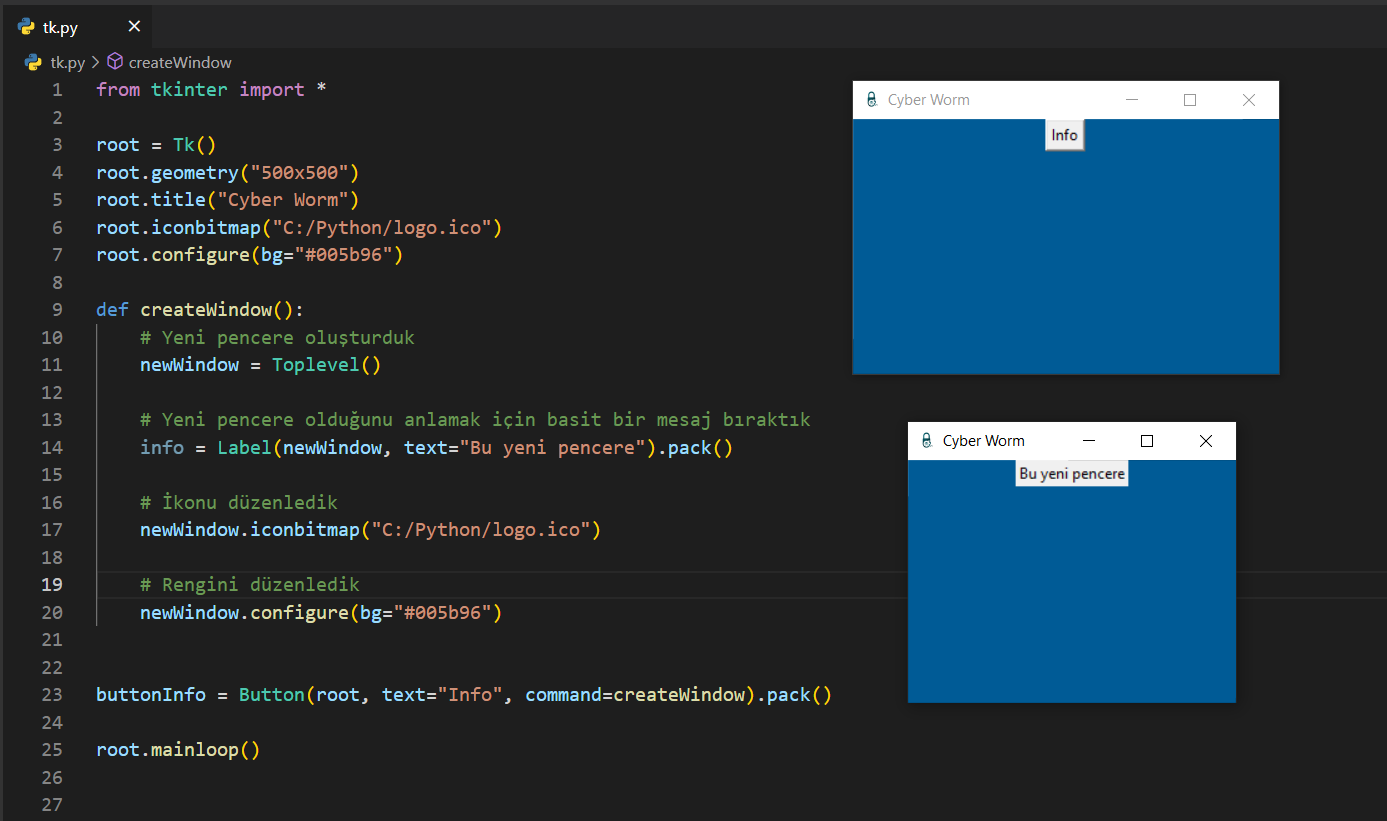Close the 'Bu yeni pencere' window
Image resolution: width=1387 pixels, height=821 pixels.
click(x=1206, y=441)
